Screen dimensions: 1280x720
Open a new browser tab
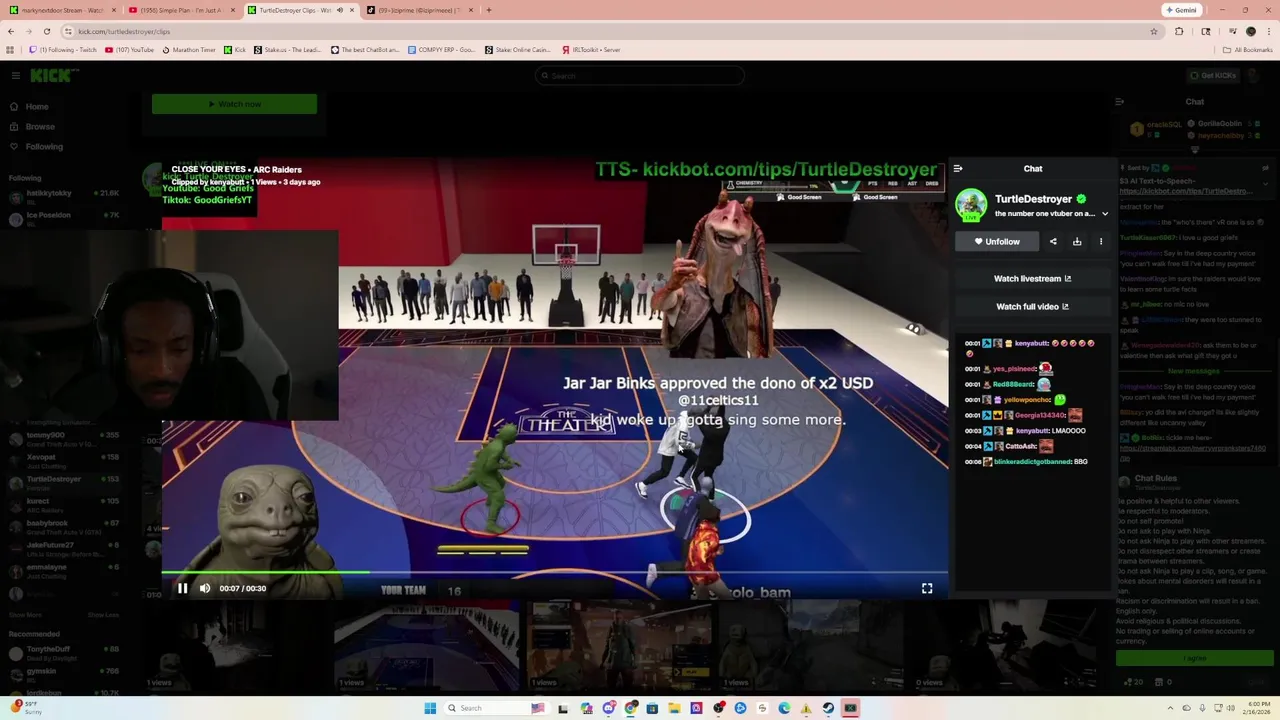point(488,10)
